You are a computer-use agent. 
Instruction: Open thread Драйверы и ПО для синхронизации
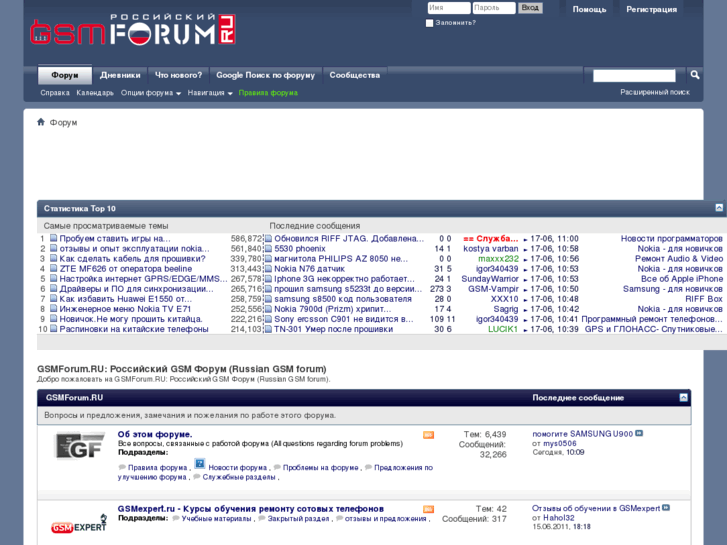[x=136, y=289]
